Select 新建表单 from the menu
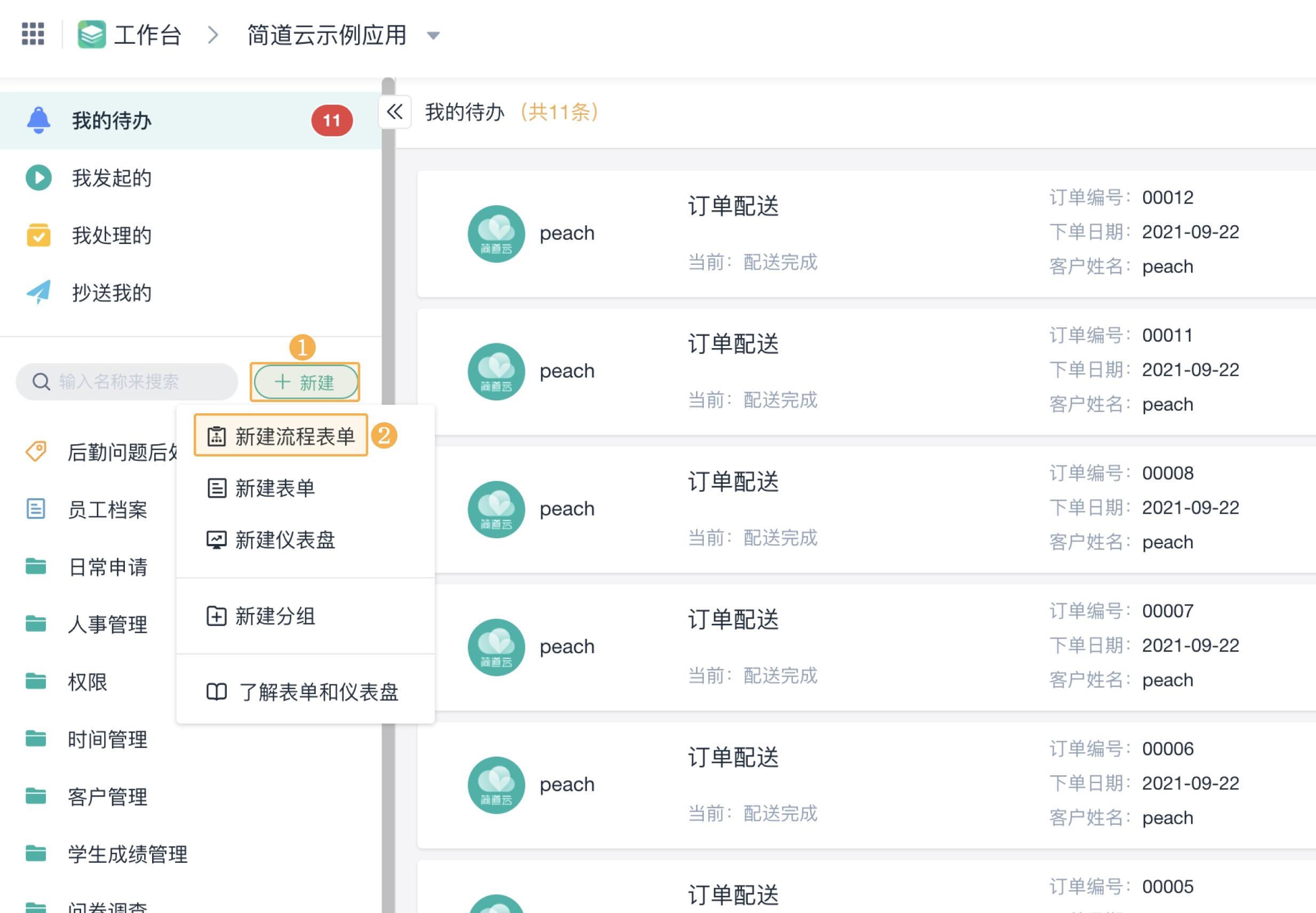Screen dimensions: 1316x913 click(x=216, y=487)
